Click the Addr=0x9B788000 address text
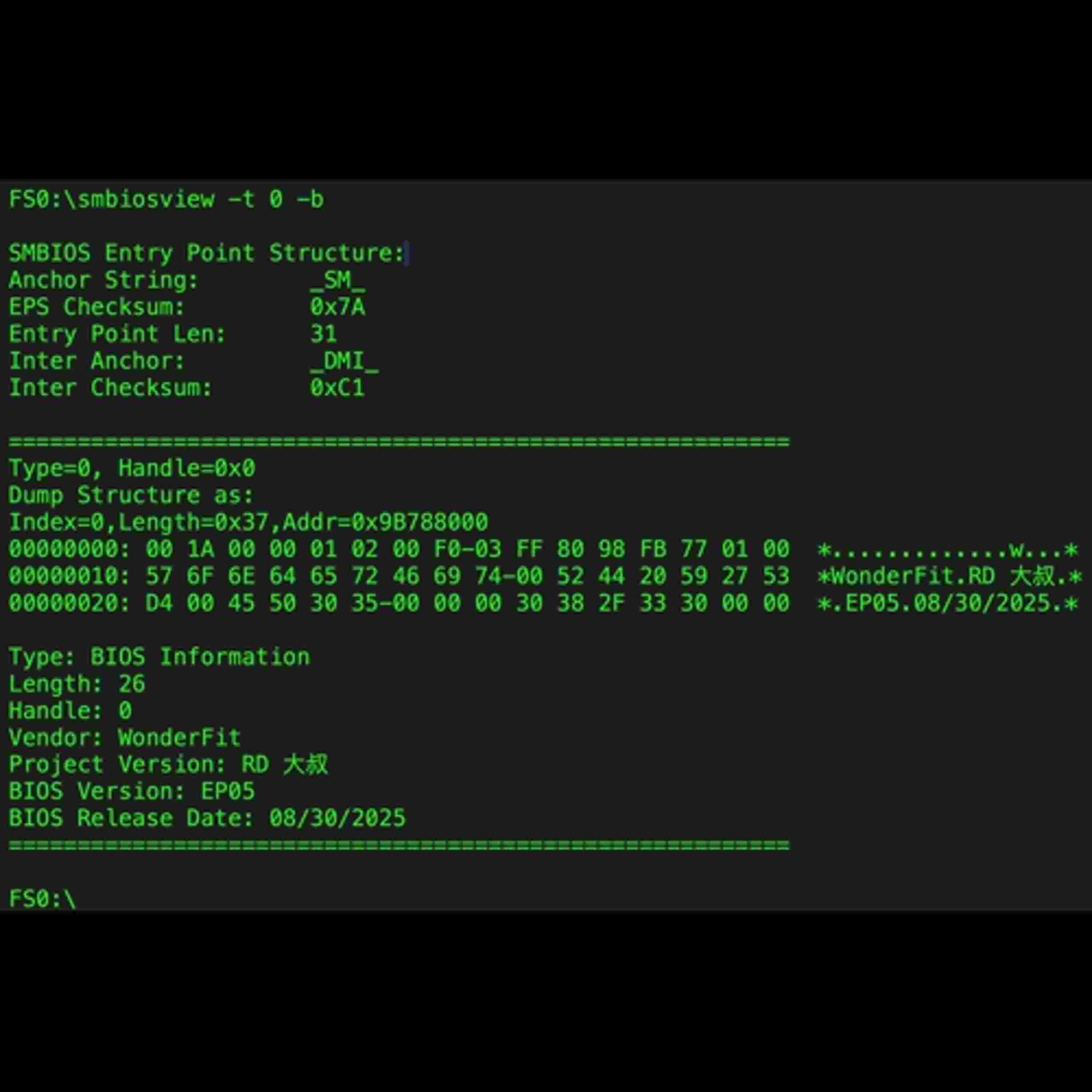The width and height of the screenshot is (1092, 1092). [x=385, y=522]
